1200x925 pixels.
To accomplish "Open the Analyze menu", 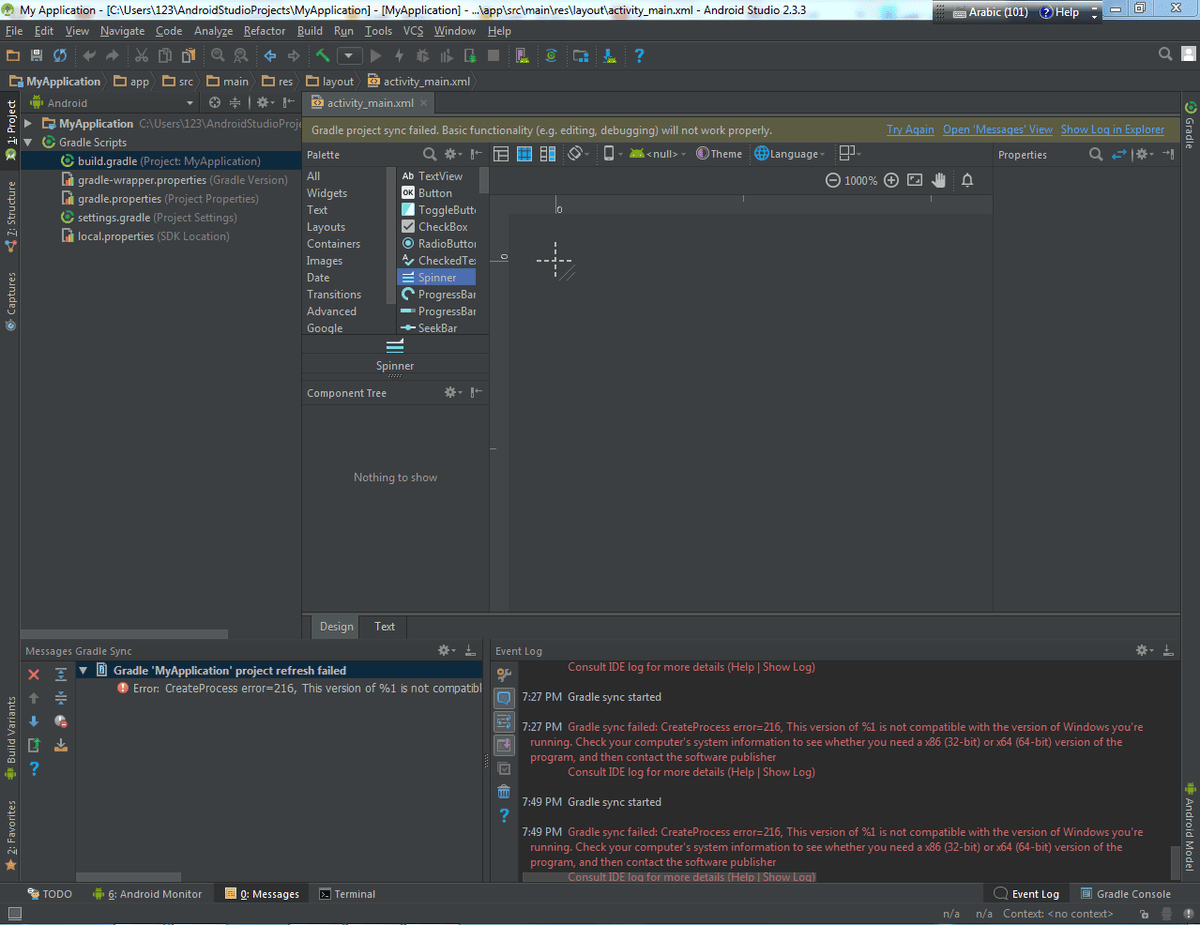I will coord(213,31).
